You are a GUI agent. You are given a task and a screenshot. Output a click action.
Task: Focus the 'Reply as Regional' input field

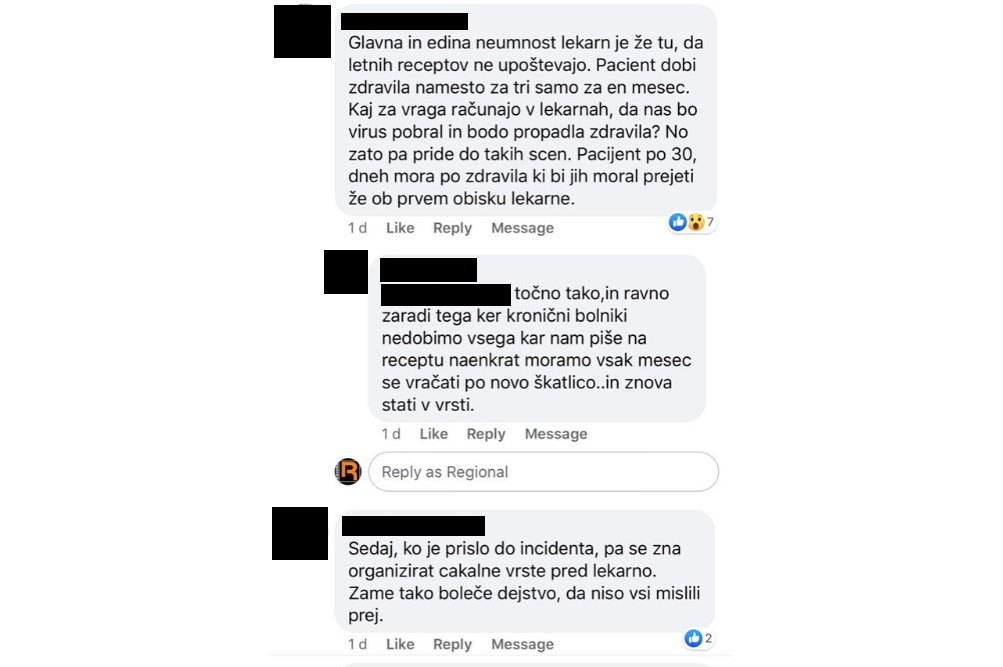(544, 472)
